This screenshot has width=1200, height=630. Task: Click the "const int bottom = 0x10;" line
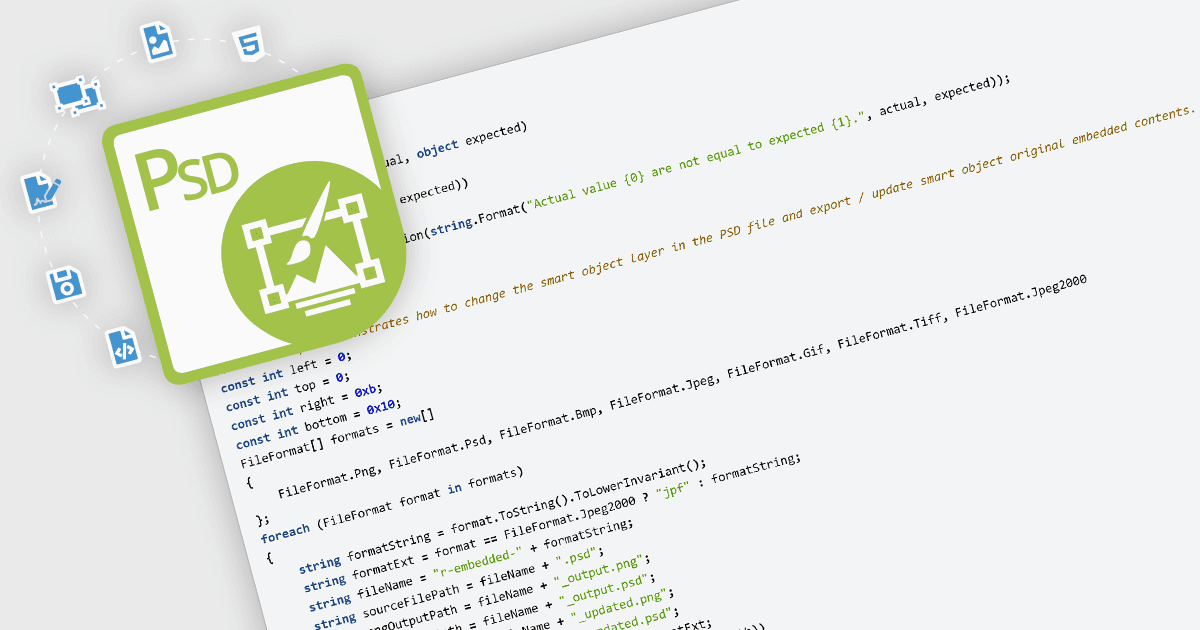[x=317, y=424]
